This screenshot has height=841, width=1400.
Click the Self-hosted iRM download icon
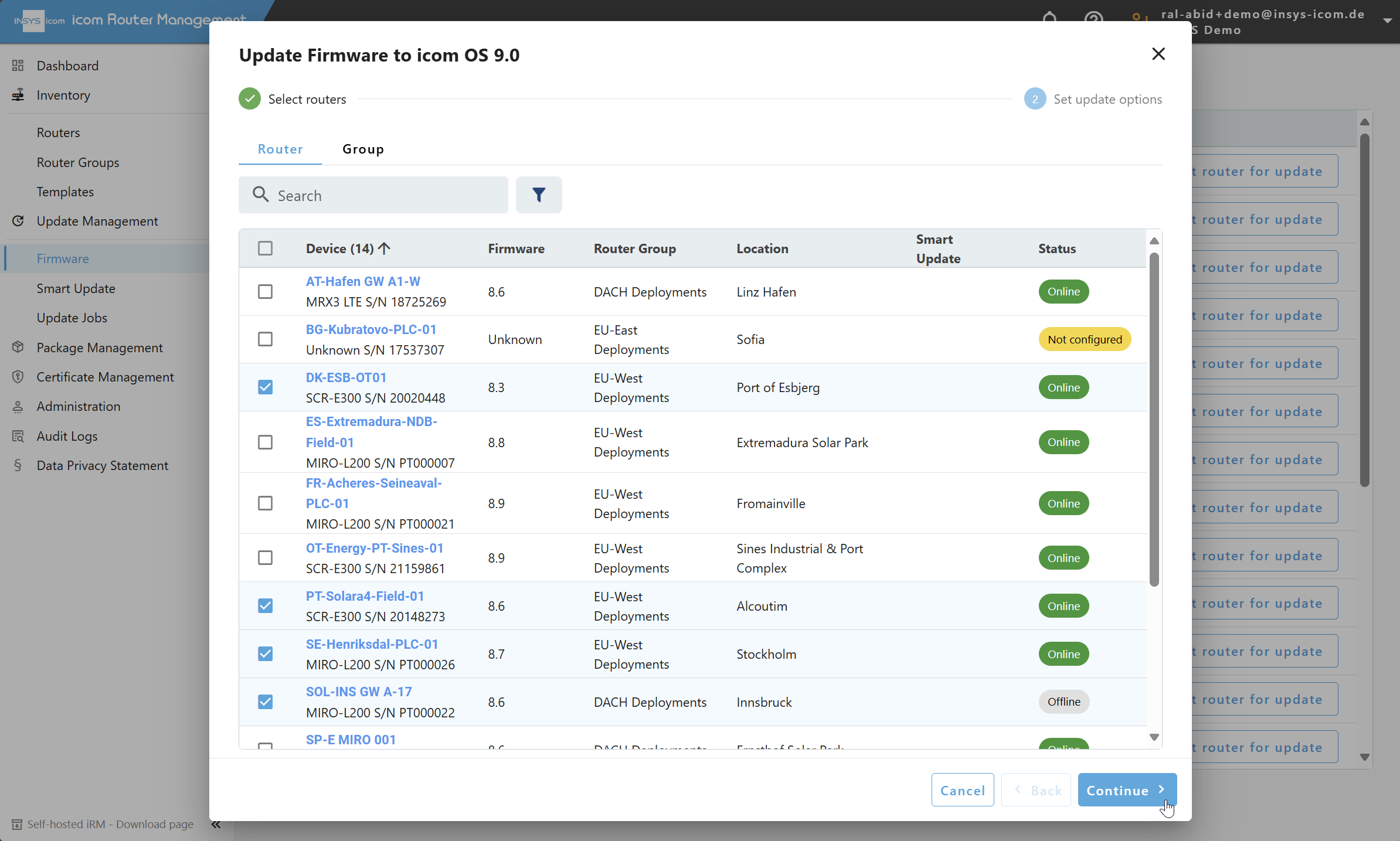[x=17, y=825]
